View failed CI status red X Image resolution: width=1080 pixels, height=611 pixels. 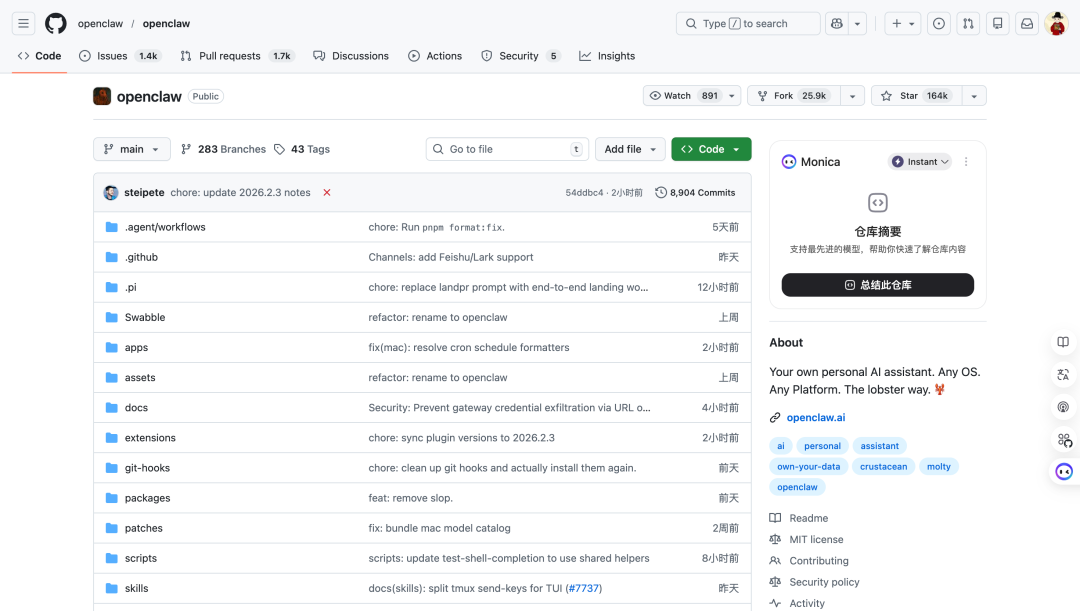click(327, 193)
